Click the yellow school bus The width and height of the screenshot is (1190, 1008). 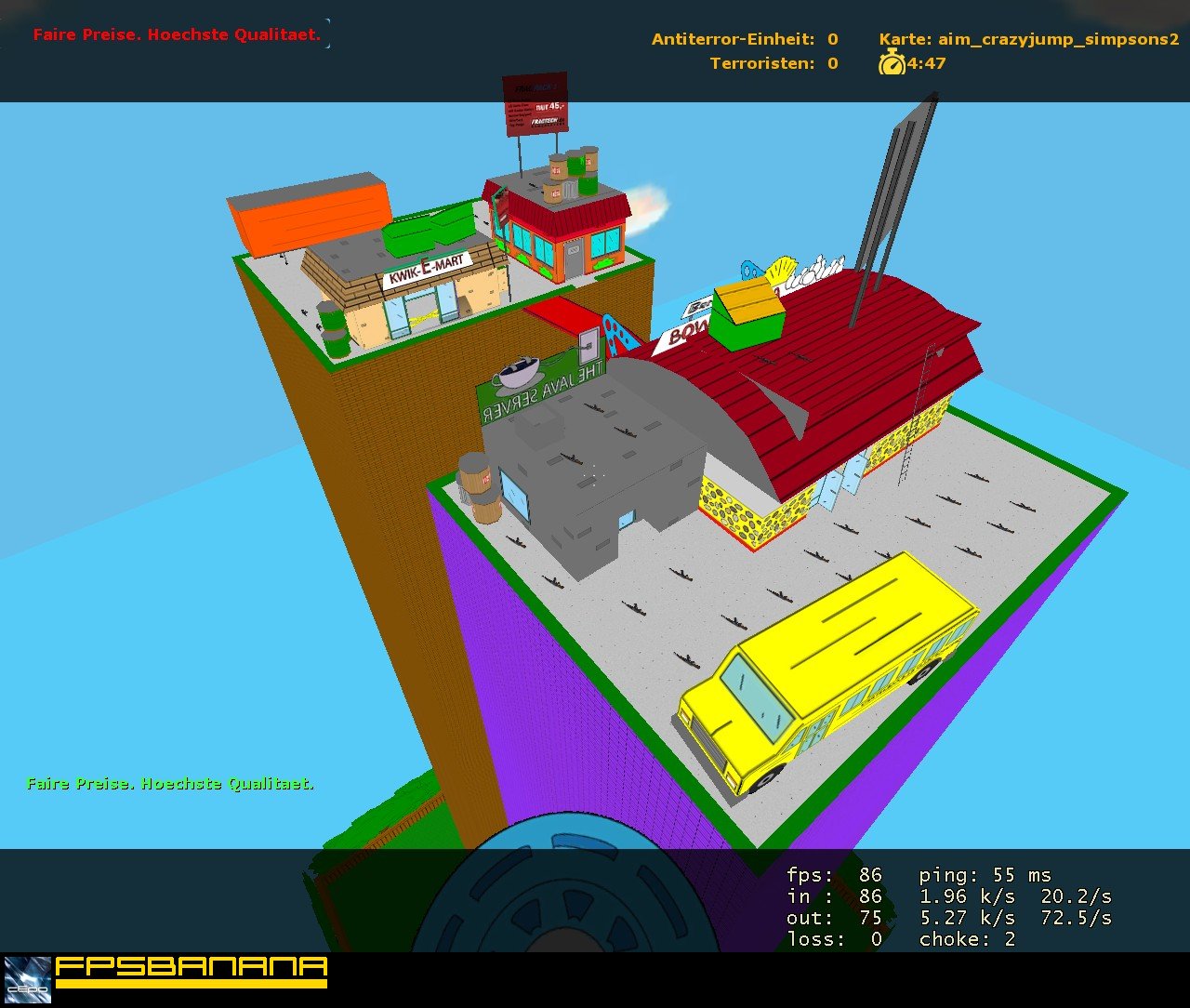827,671
